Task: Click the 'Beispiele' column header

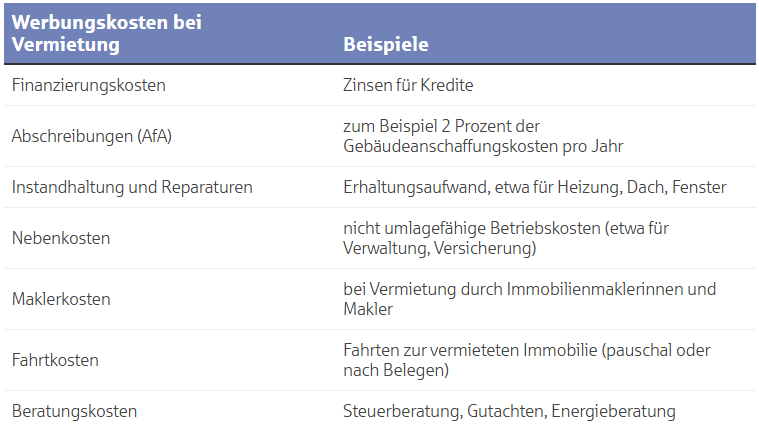Action: tap(386, 45)
